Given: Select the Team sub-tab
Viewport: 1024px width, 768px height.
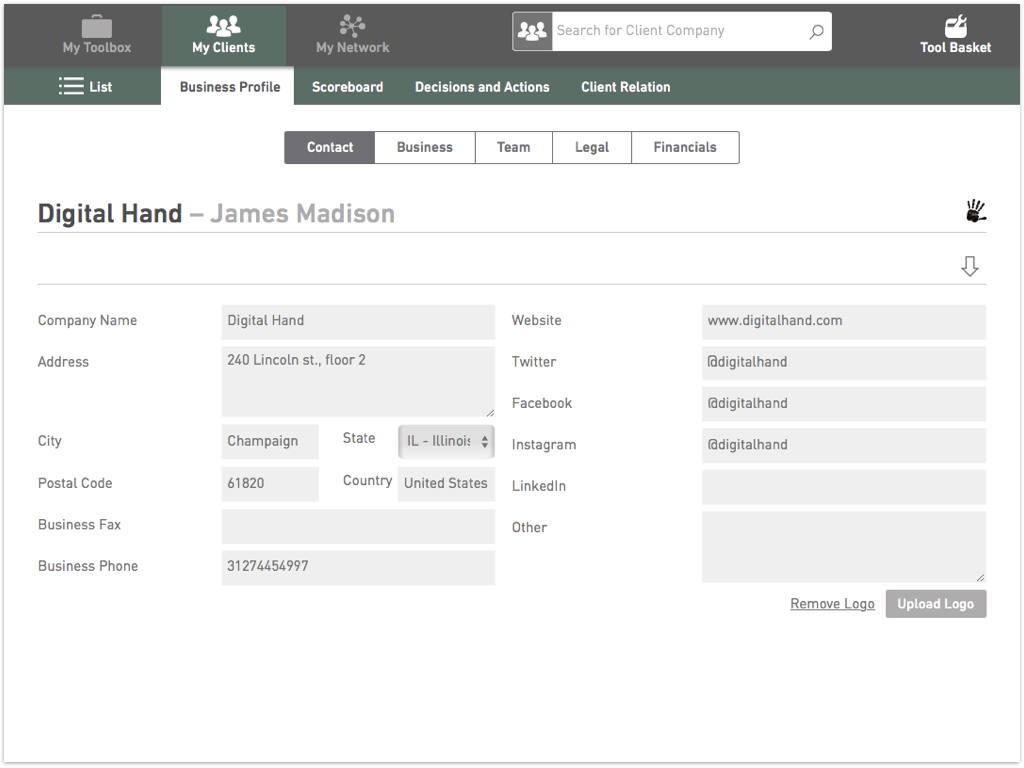Looking at the screenshot, I should [513, 148].
